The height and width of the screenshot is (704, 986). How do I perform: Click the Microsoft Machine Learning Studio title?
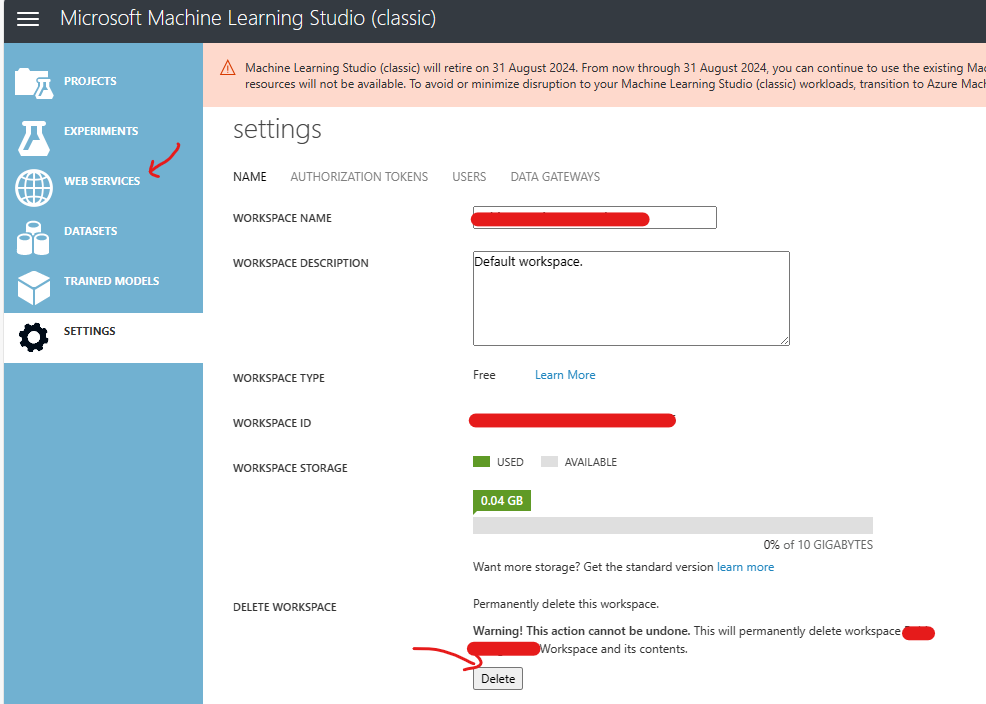point(248,18)
